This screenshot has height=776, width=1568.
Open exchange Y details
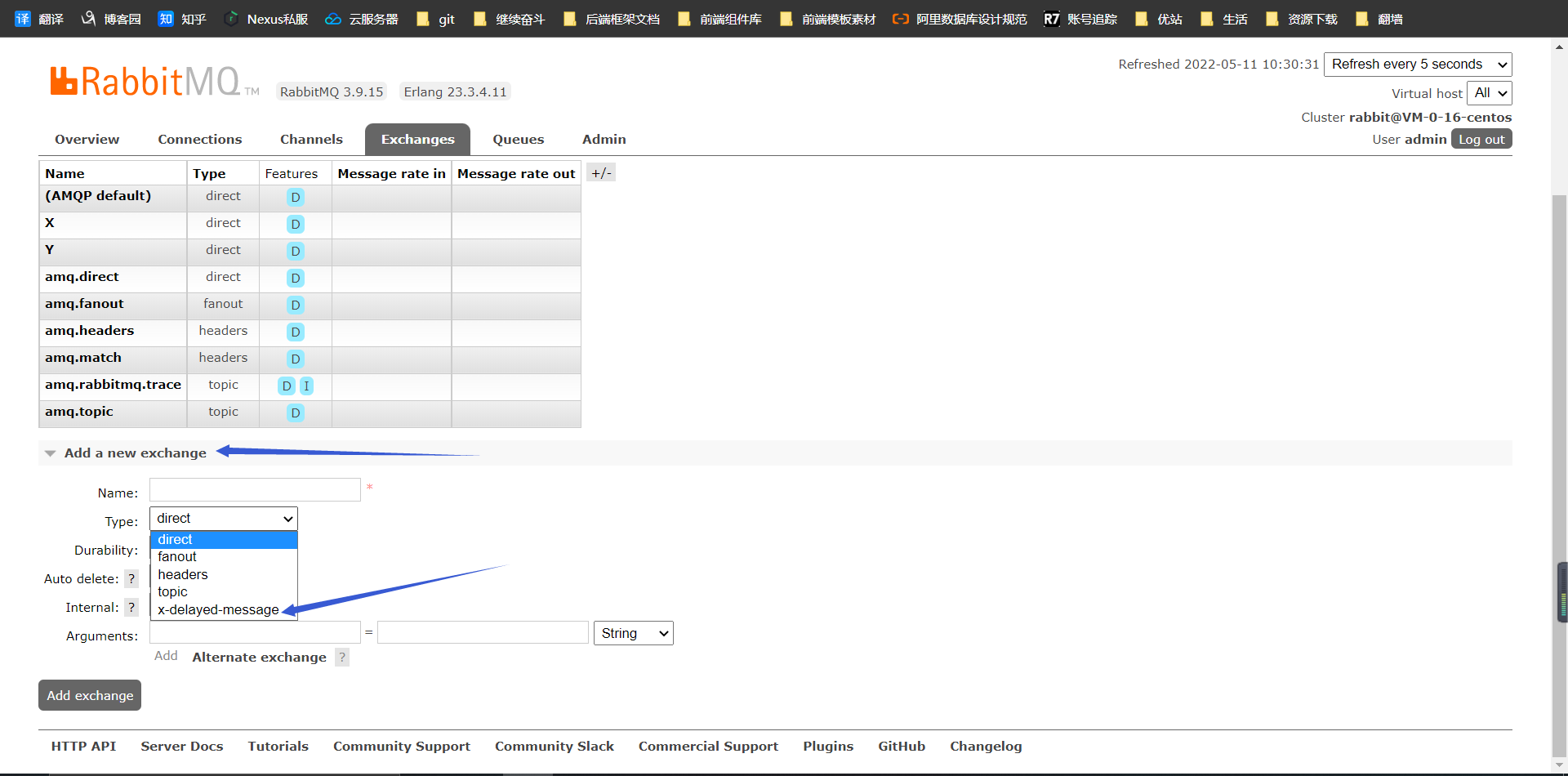pyautogui.click(x=50, y=250)
